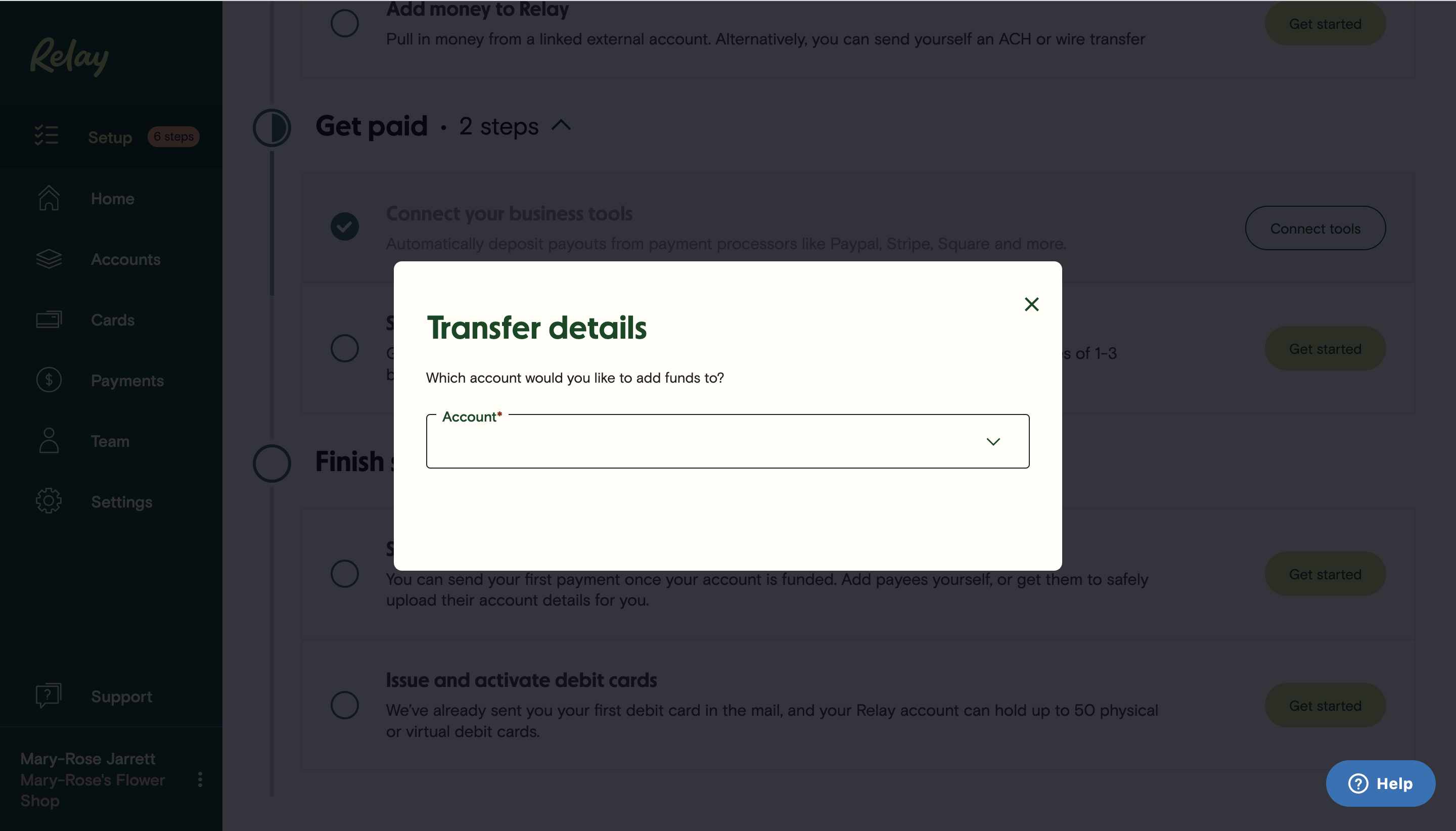Click the Accounts stacked layers icon
This screenshot has width=1456, height=831.
[x=49, y=258]
